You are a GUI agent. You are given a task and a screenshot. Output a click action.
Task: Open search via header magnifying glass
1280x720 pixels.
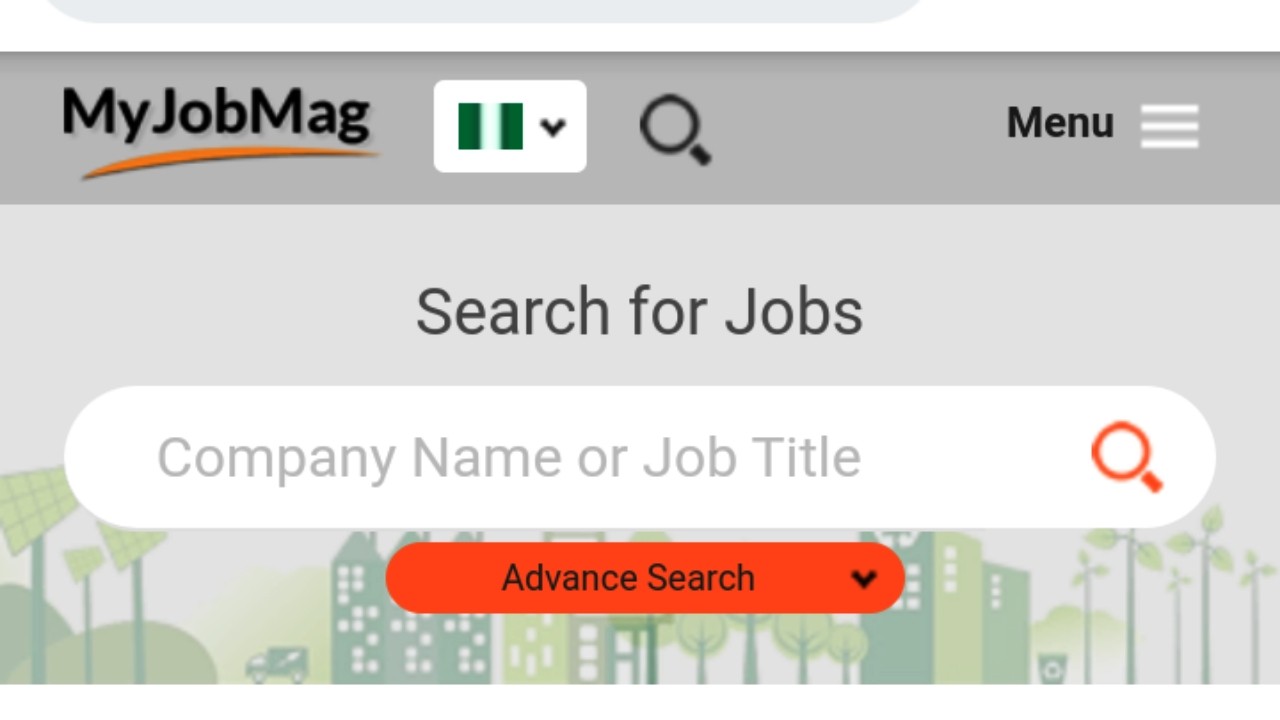(x=675, y=129)
